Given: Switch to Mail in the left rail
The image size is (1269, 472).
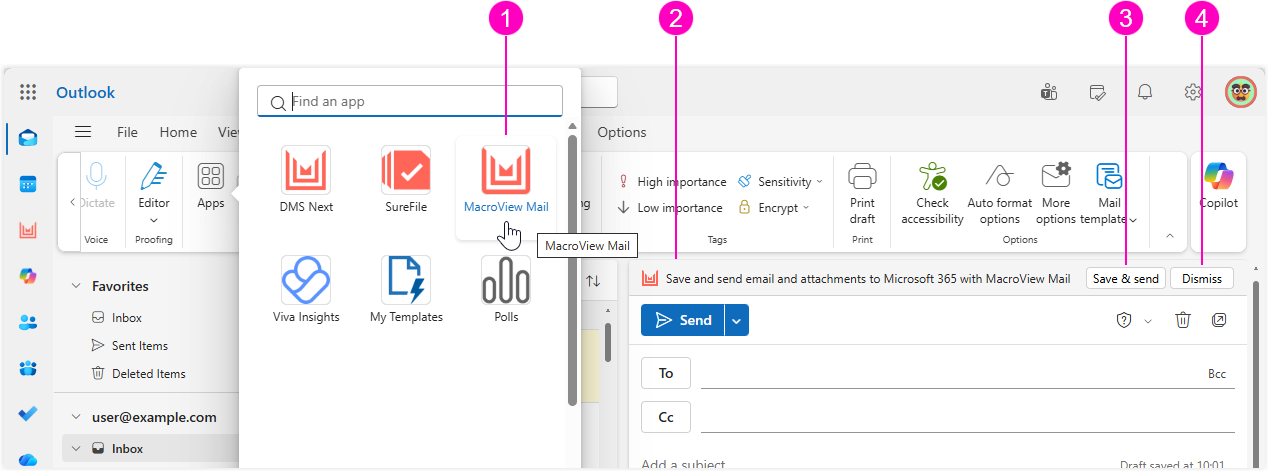Looking at the screenshot, I should tap(28, 138).
